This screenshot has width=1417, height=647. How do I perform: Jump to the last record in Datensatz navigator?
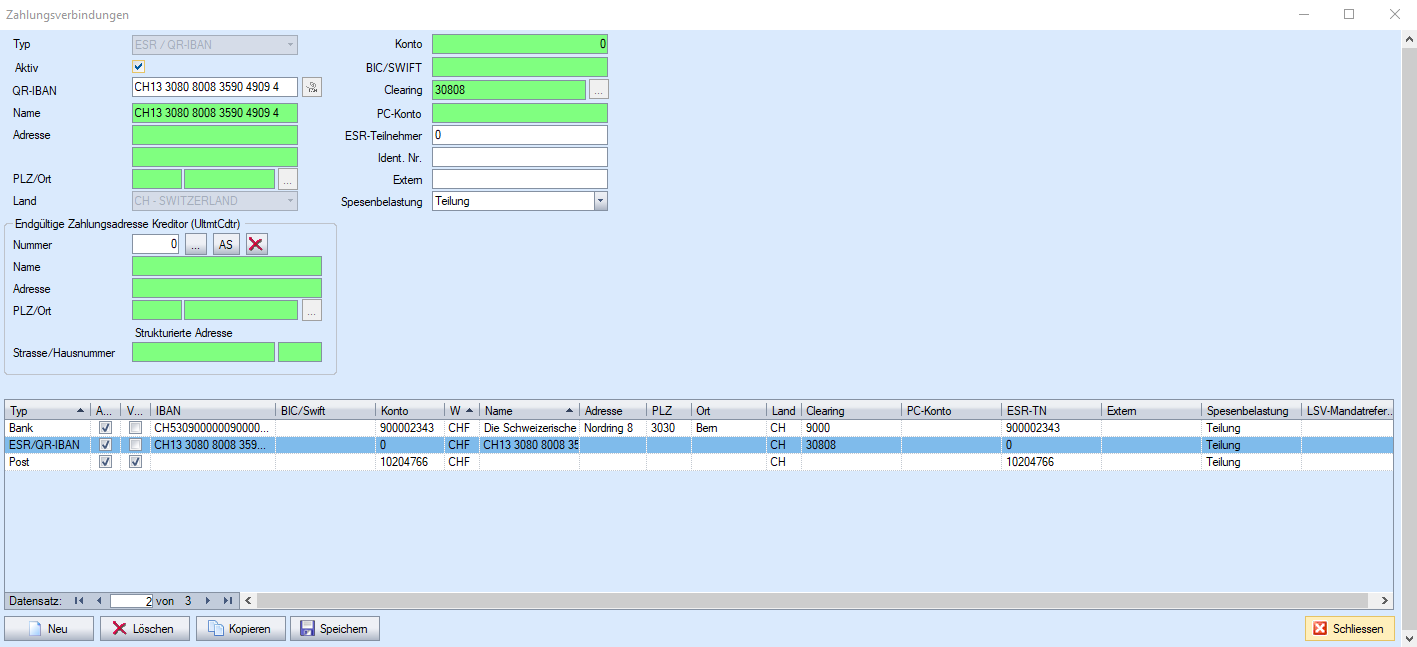point(227,601)
